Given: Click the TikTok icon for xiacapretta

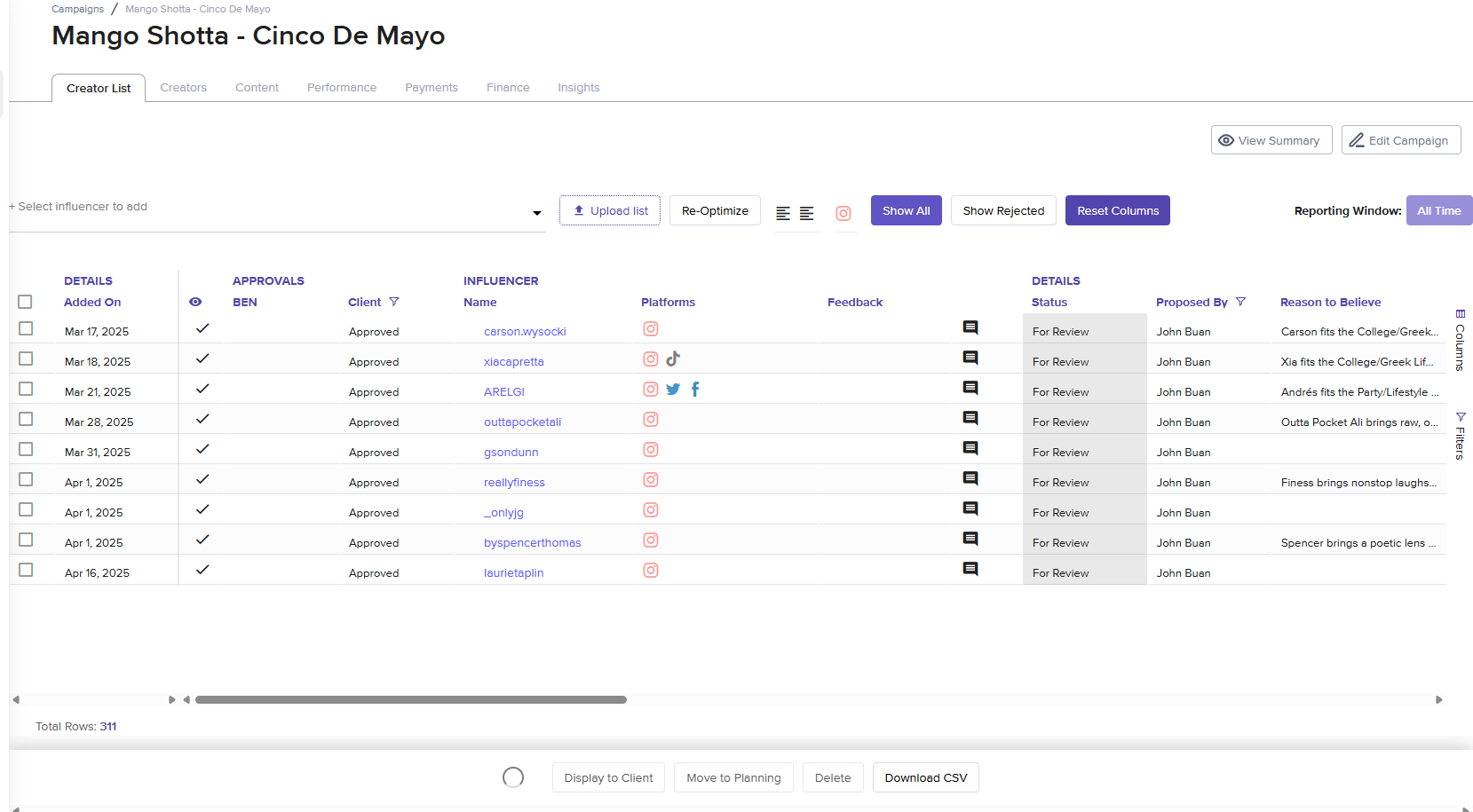Looking at the screenshot, I should [x=673, y=359].
